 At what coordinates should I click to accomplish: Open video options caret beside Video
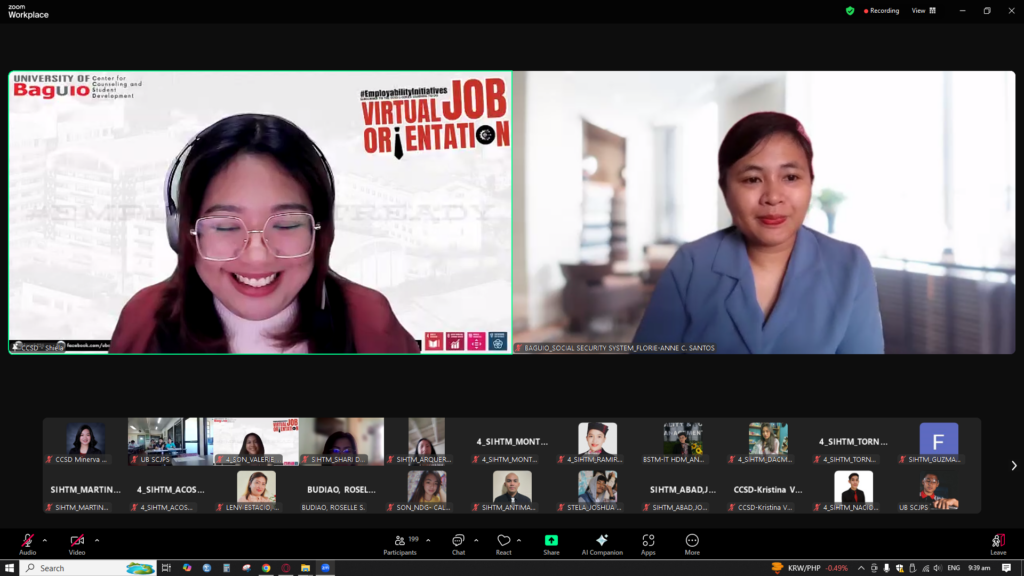click(x=97, y=540)
